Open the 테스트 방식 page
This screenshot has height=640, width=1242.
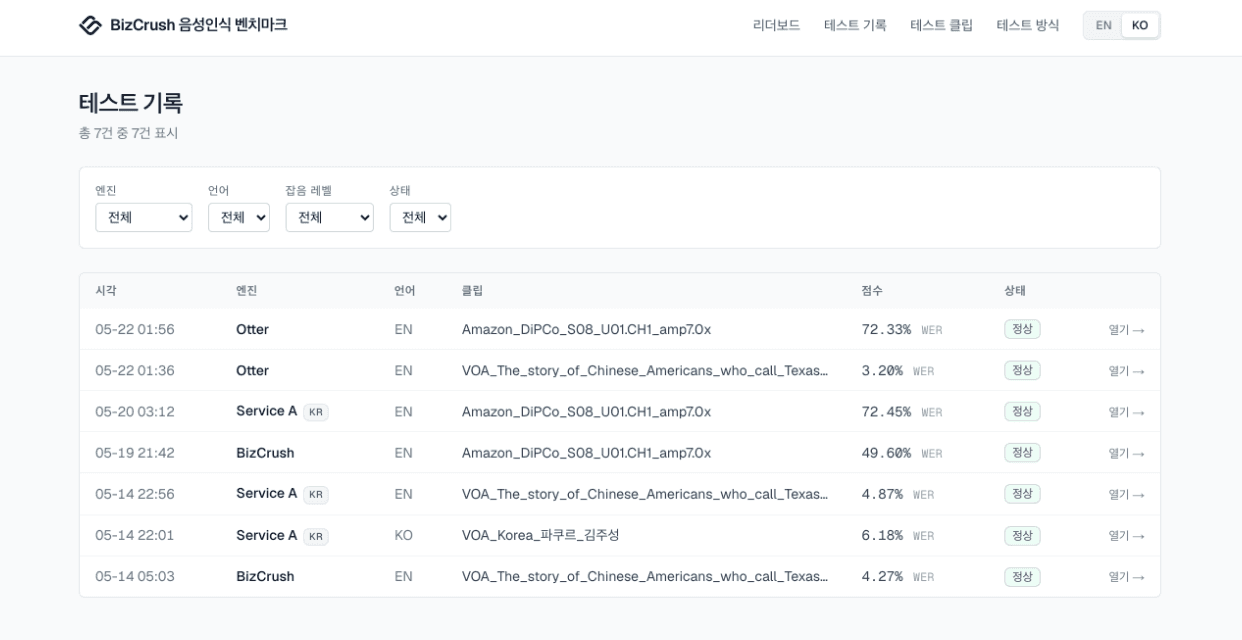pyautogui.click(x=1027, y=25)
